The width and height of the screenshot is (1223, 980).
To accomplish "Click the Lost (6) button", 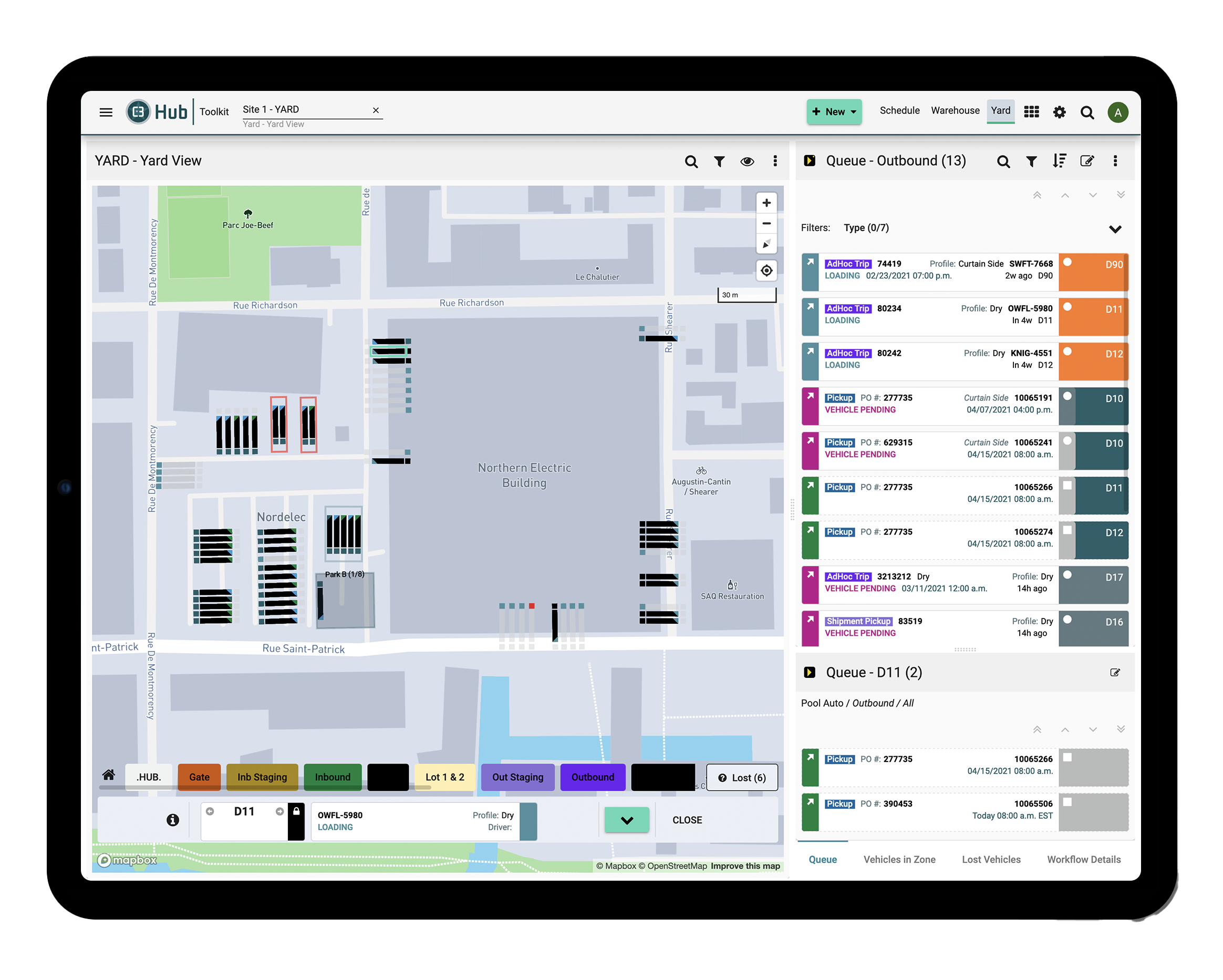I will coord(741,777).
